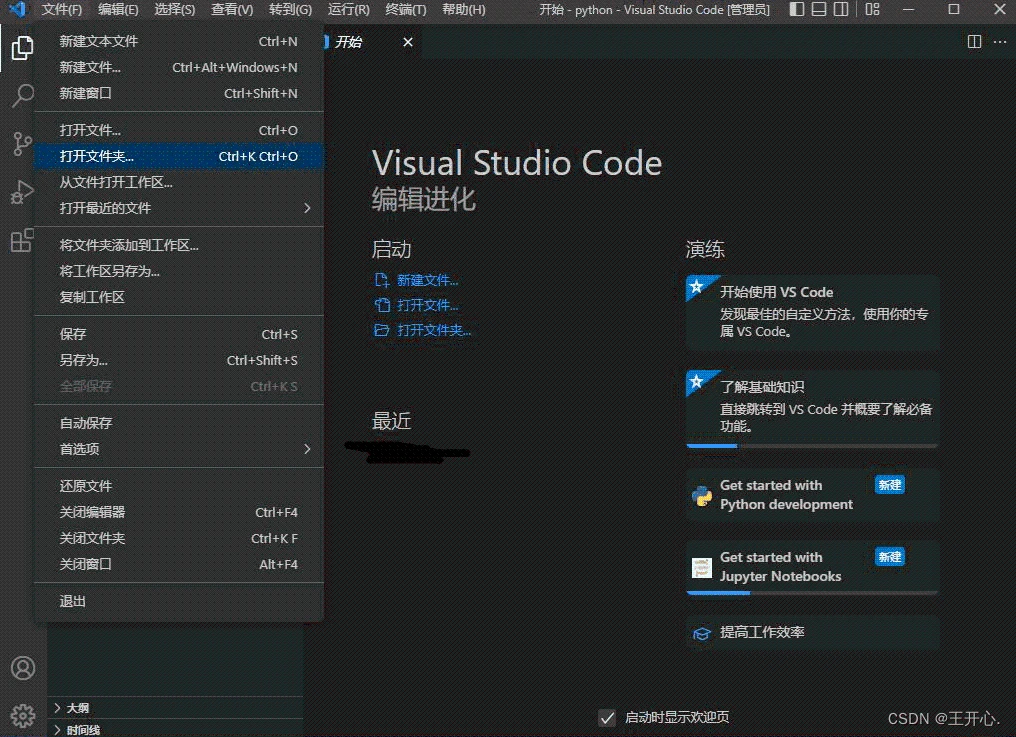Uncheck 启动时显示欢迎页 checkbox

tap(607, 718)
